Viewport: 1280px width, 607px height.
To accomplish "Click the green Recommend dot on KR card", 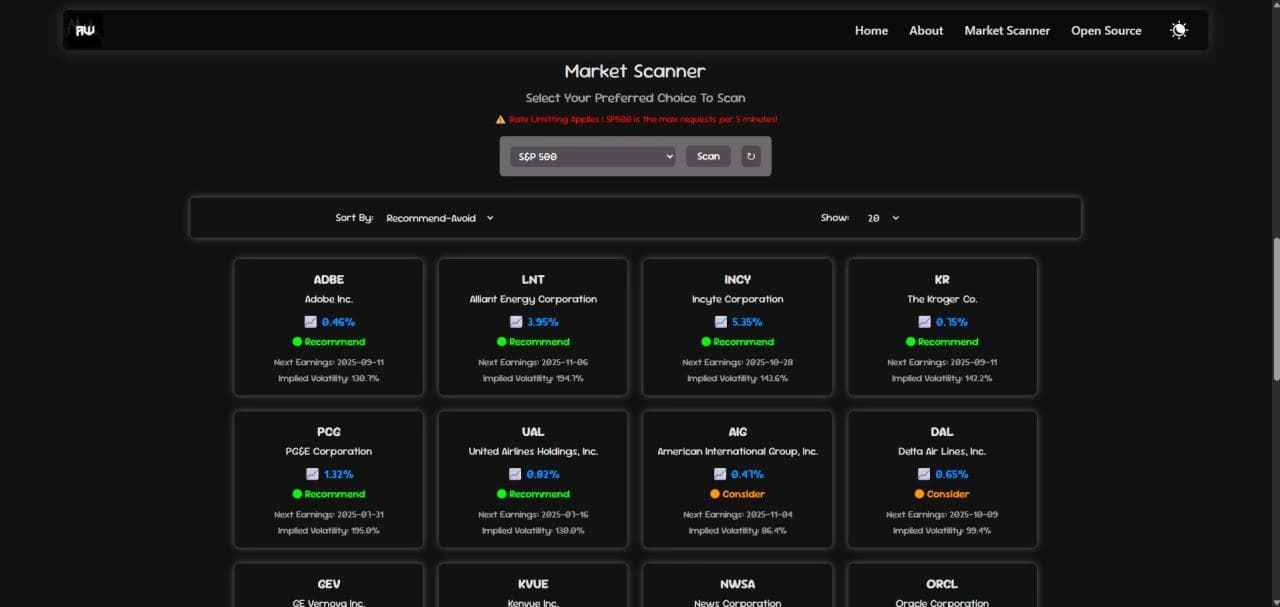I will point(911,342).
